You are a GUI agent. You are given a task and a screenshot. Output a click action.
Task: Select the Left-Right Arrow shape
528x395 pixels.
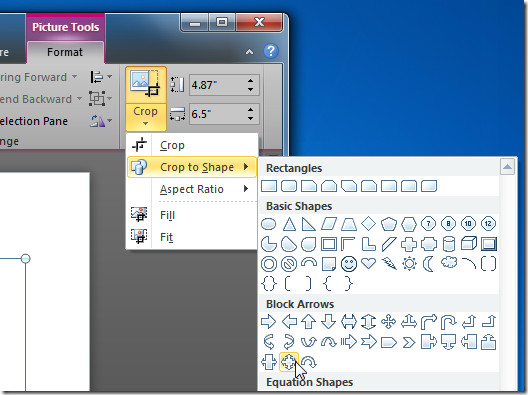(348, 322)
